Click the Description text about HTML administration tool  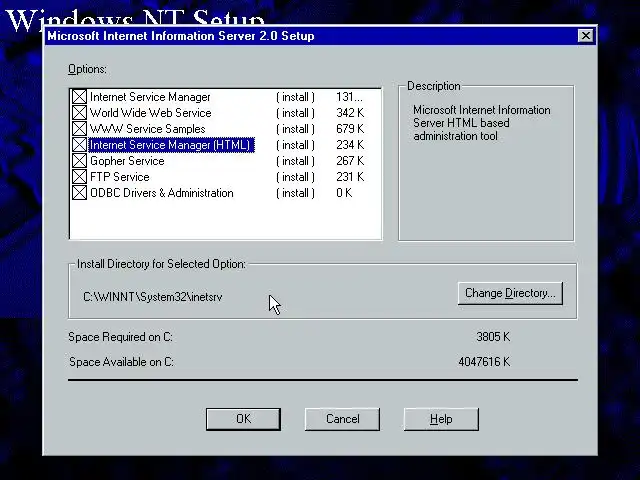pos(482,123)
